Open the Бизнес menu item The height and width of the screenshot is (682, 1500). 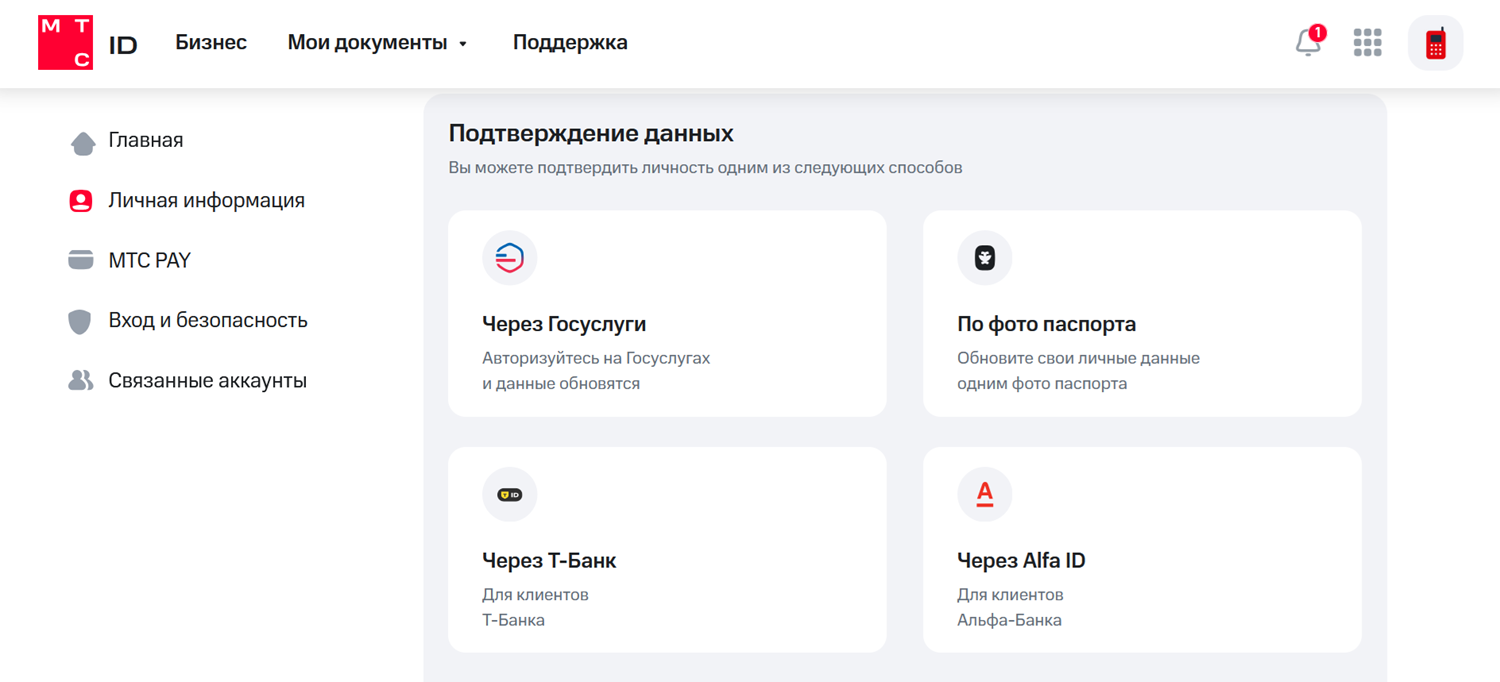[211, 42]
